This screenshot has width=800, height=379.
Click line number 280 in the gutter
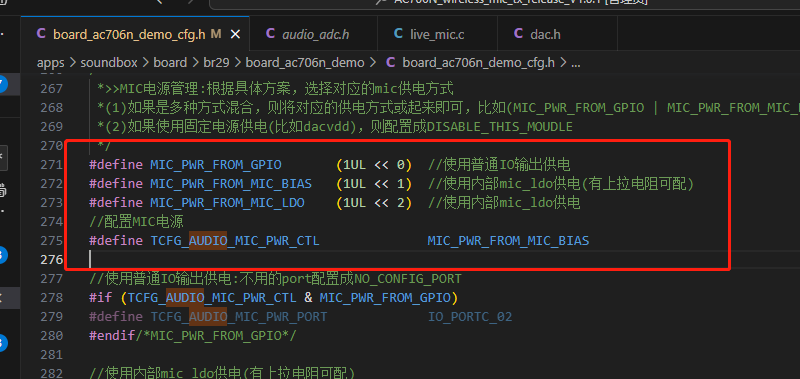click(51, 336)
